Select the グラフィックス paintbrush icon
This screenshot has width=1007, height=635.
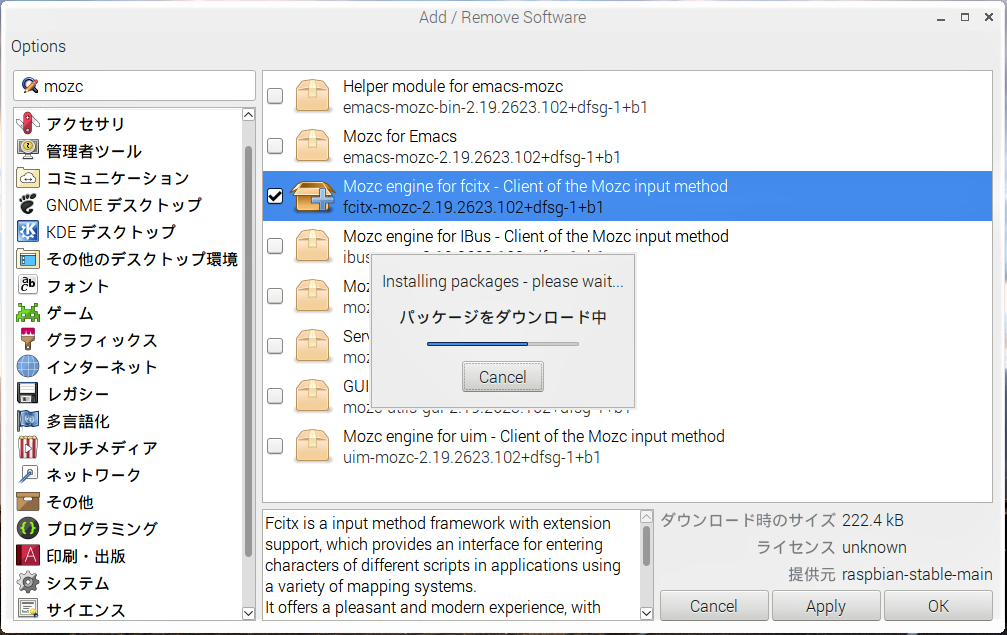click(28, 339)
